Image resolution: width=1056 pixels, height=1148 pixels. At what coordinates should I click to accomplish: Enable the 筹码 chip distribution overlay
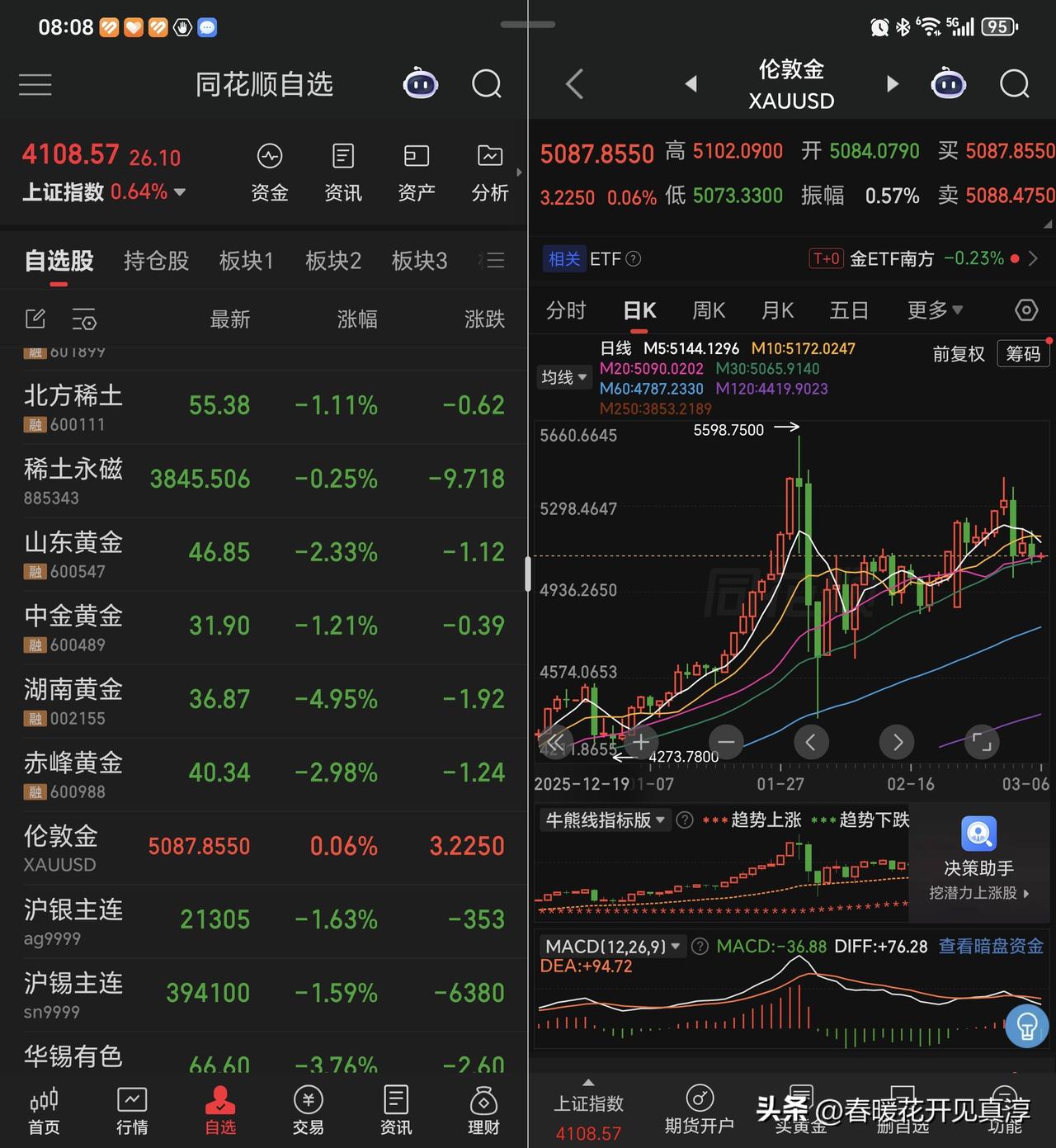[x=1023, y=353]
